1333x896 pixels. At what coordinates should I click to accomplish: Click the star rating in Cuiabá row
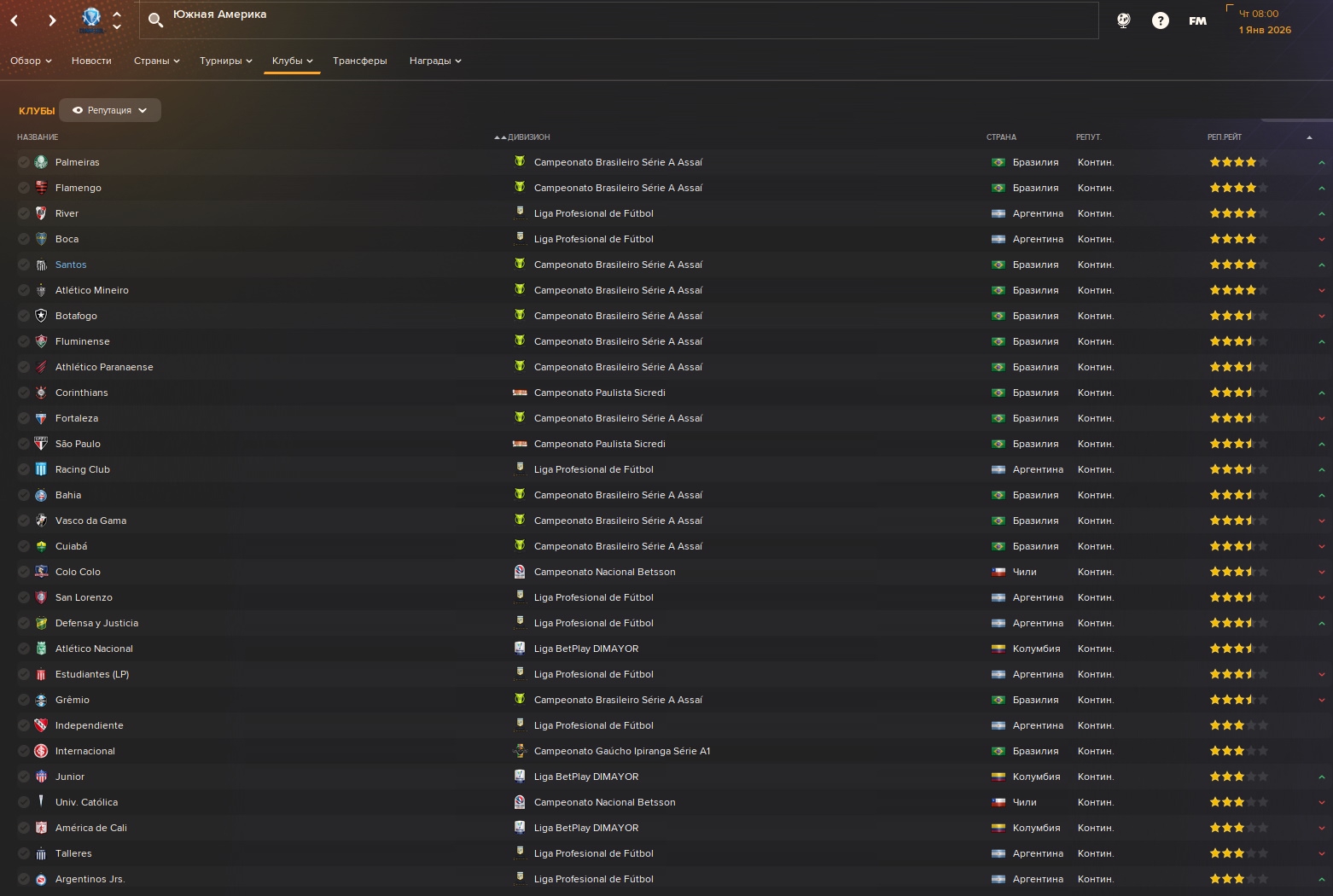1238,546
